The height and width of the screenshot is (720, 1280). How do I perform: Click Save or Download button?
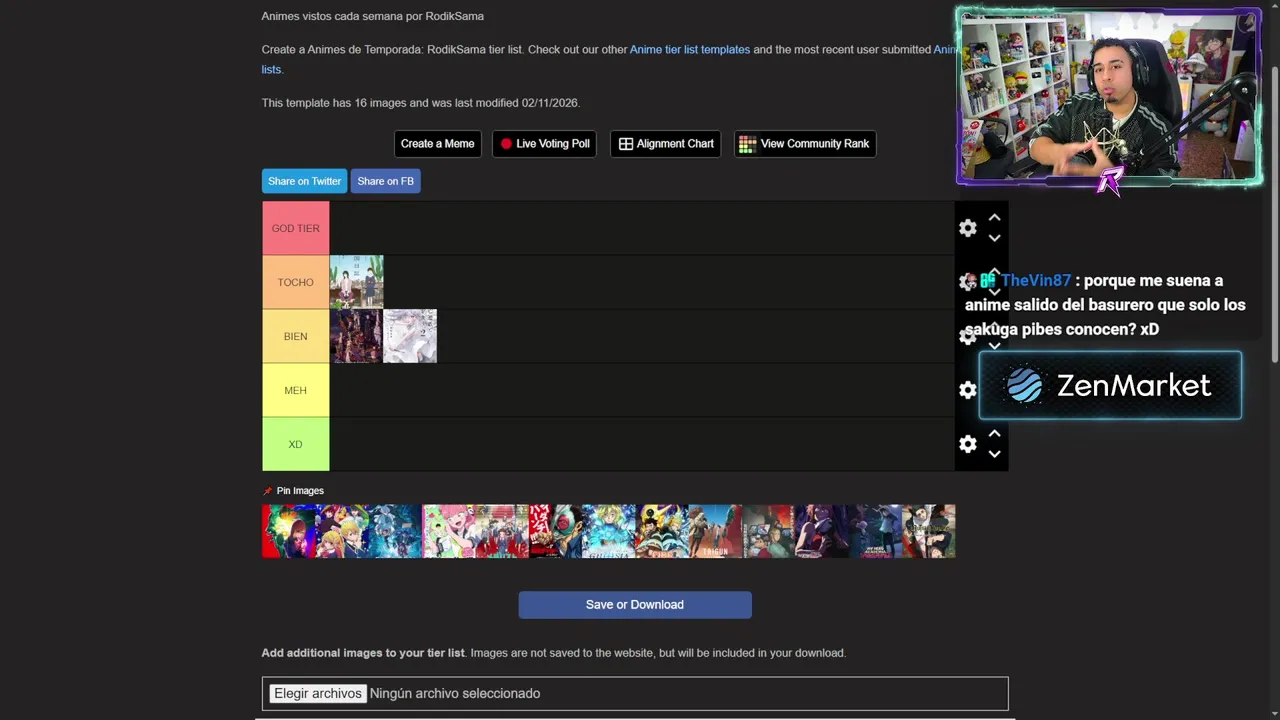point(635,605)
